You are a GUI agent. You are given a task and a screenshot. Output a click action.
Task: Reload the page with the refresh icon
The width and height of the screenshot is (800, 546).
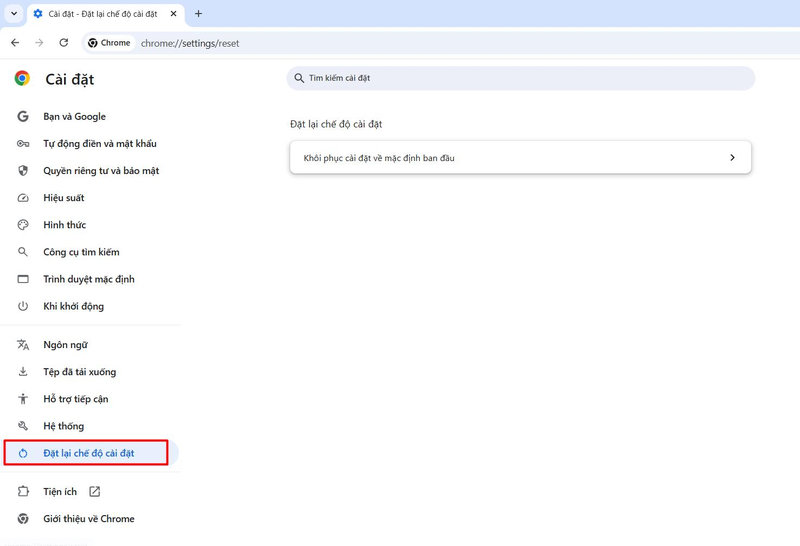(64, 43)
